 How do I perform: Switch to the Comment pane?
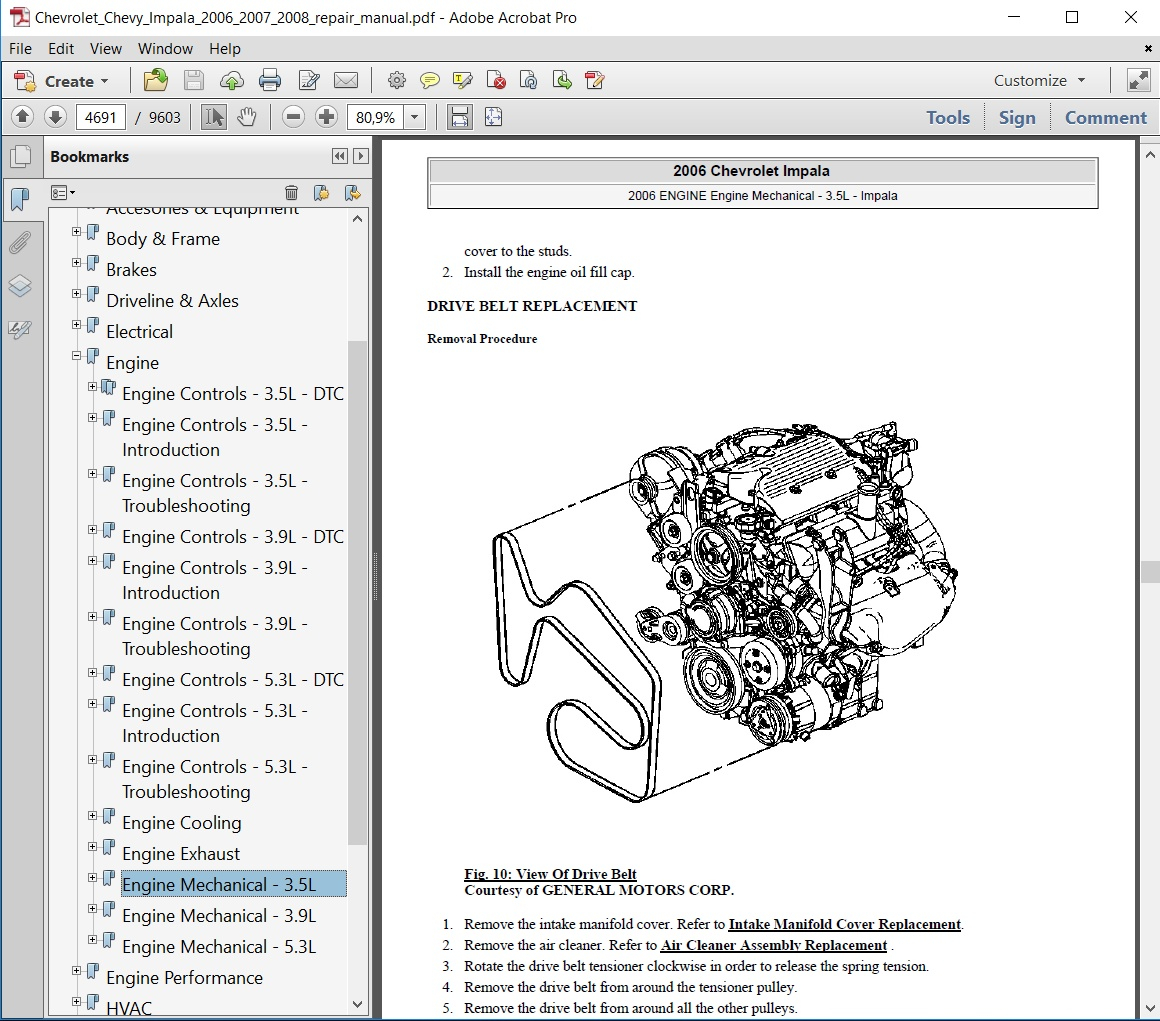point(1105,117)
